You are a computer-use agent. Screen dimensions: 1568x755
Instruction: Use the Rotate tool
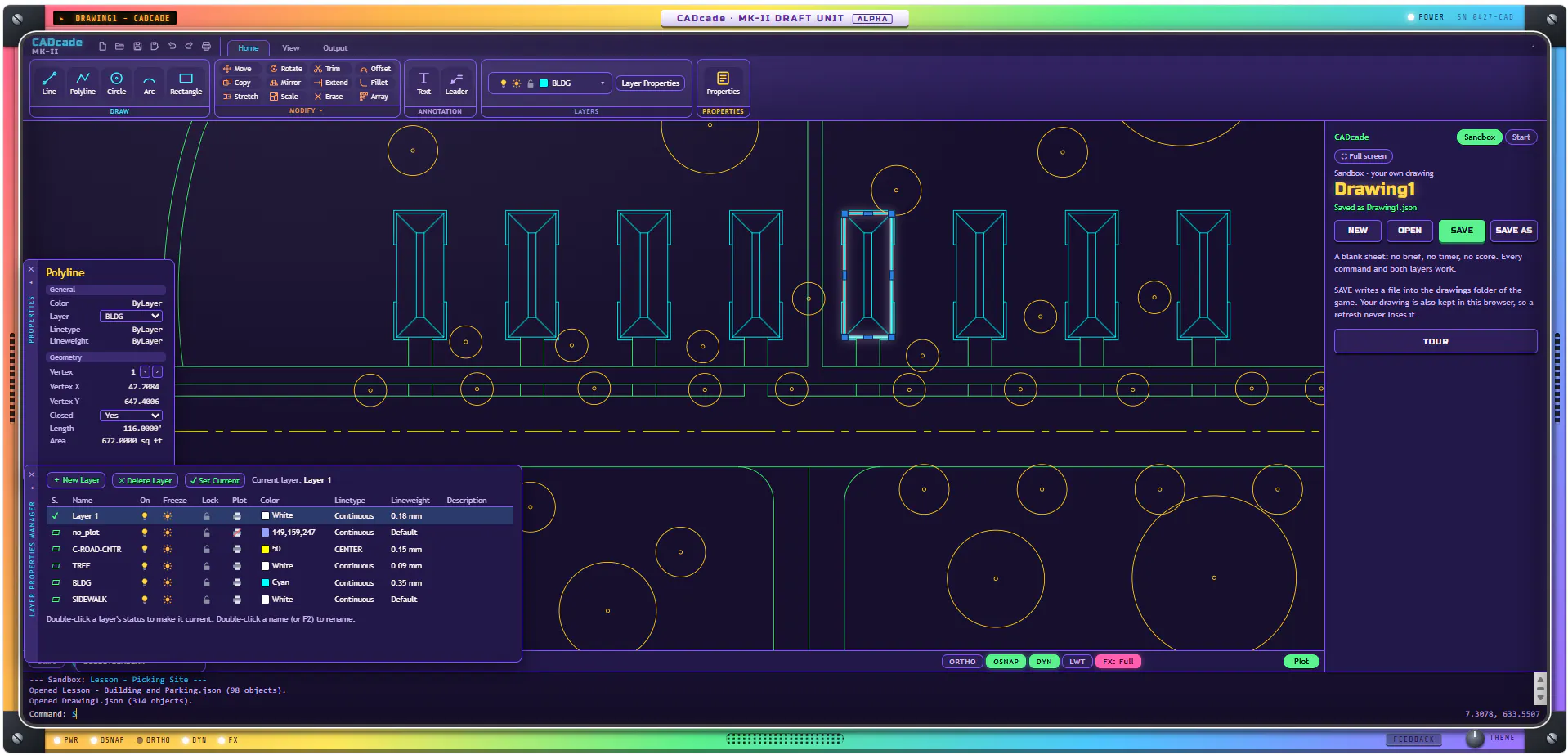tap(286, 69)
